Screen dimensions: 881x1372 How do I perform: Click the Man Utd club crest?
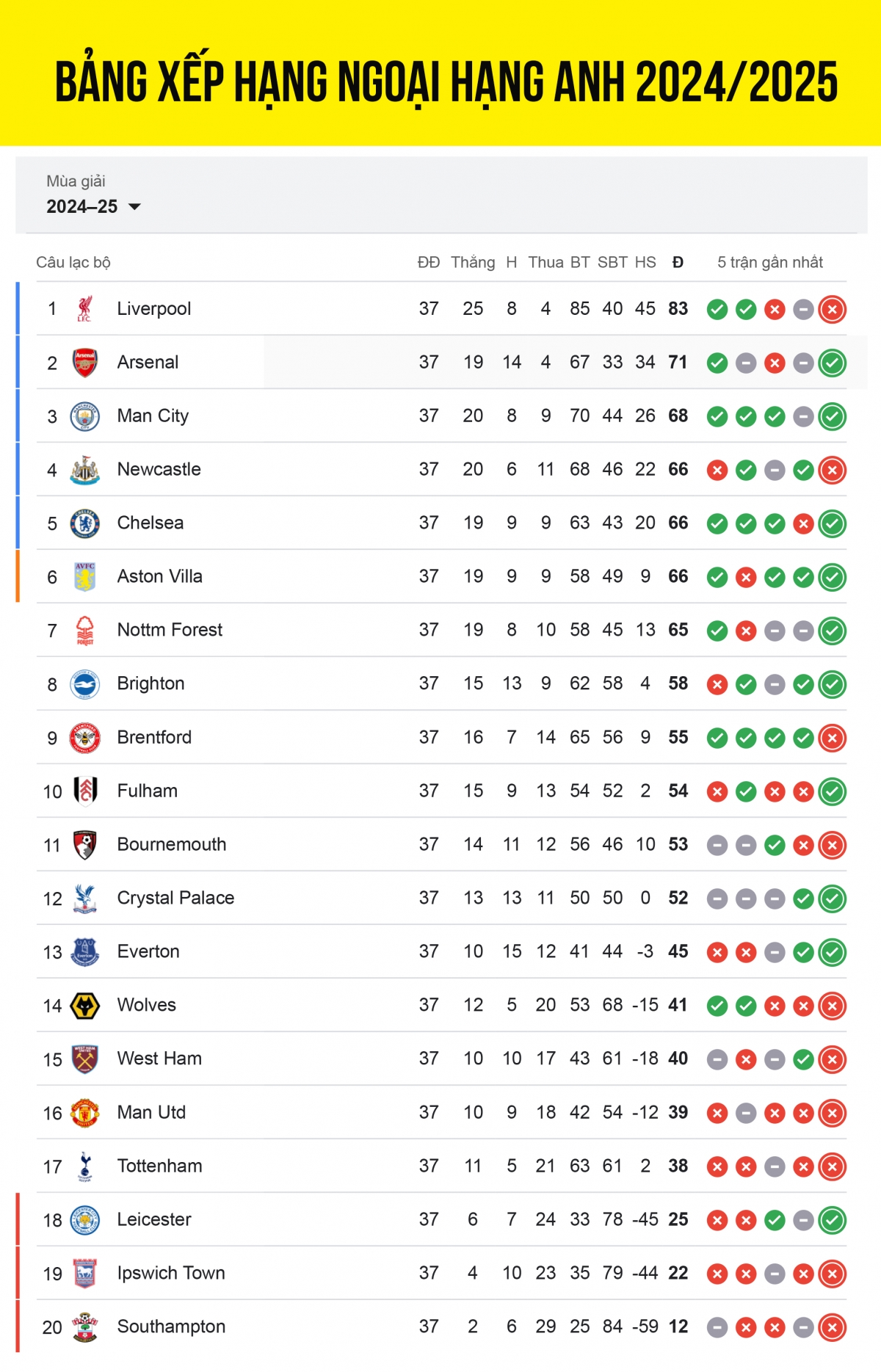(x=85, y=1113)
